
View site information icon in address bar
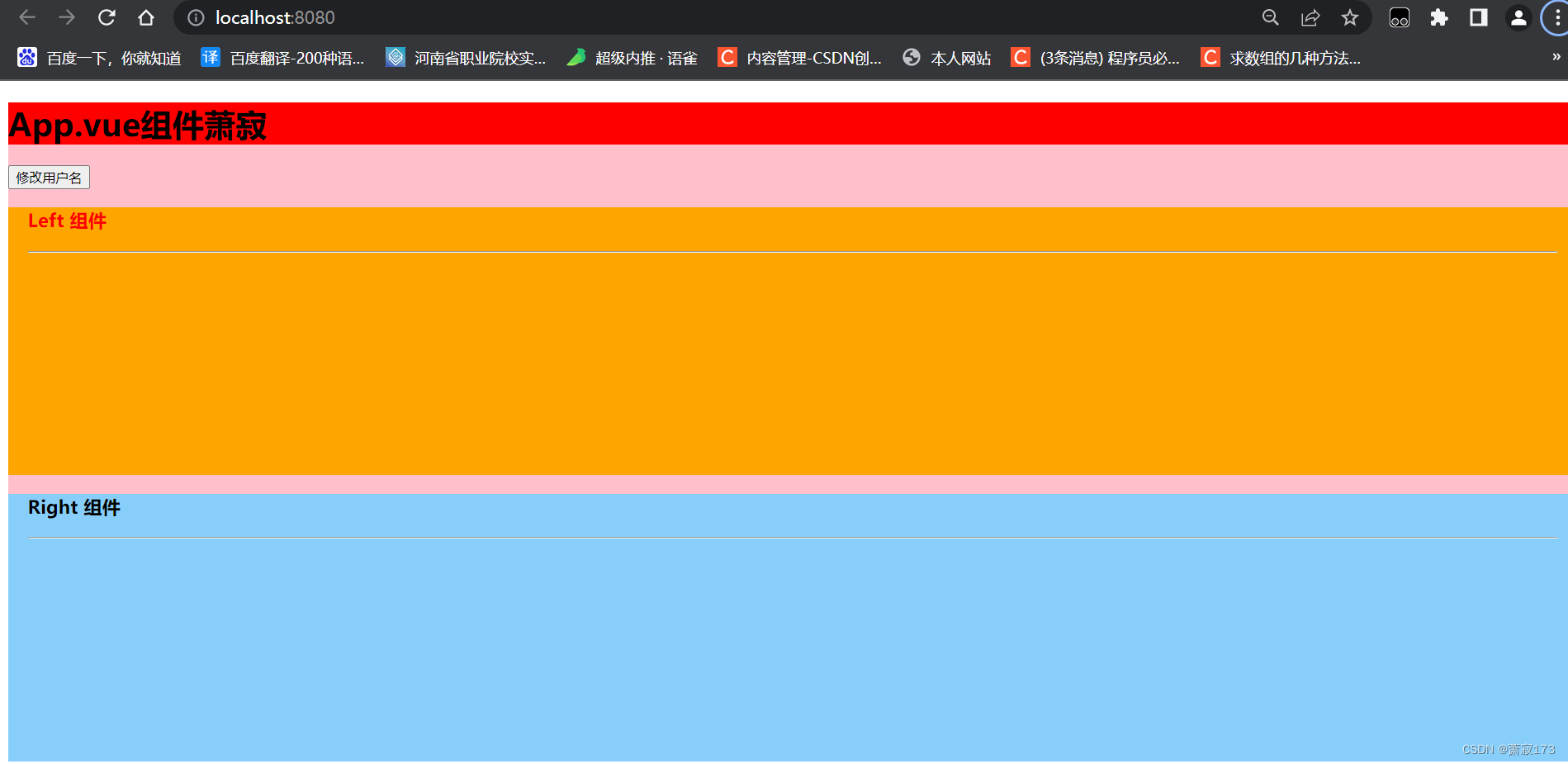[x=196, y=17]
